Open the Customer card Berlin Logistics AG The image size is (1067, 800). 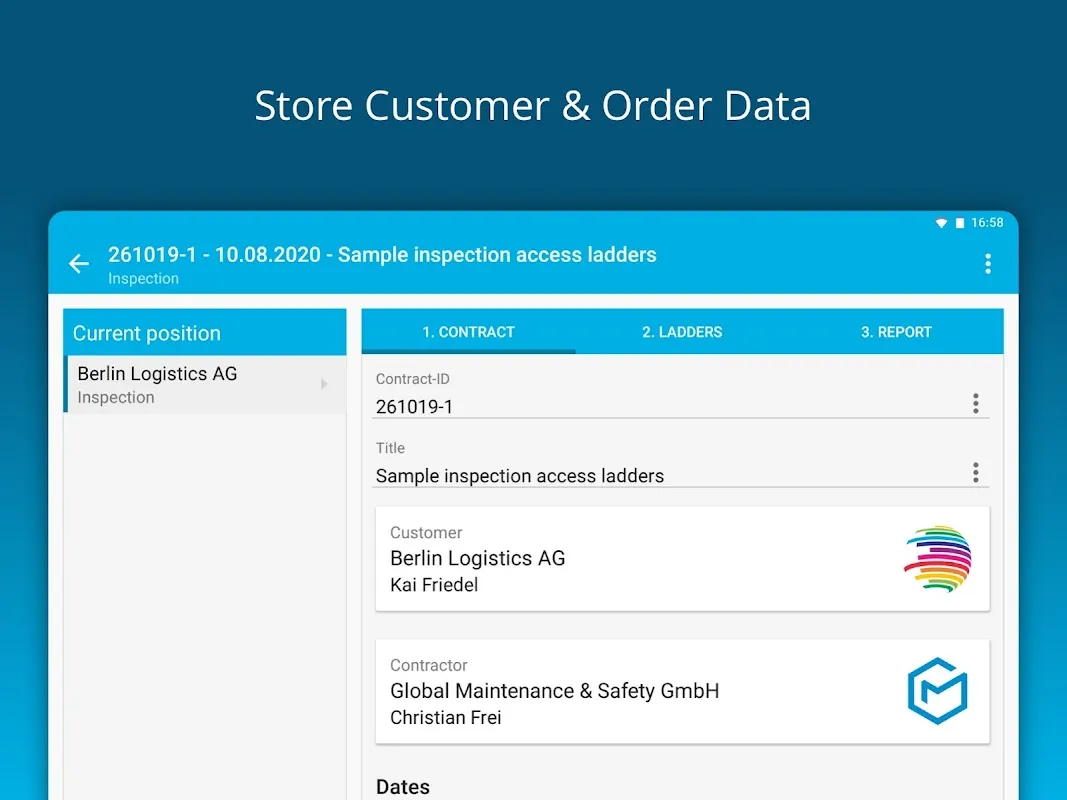683,559
